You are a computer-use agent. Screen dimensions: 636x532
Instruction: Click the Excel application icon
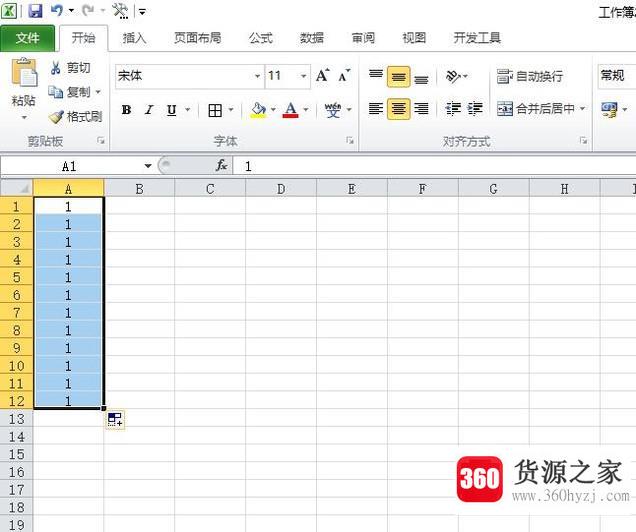pos(9,11)
